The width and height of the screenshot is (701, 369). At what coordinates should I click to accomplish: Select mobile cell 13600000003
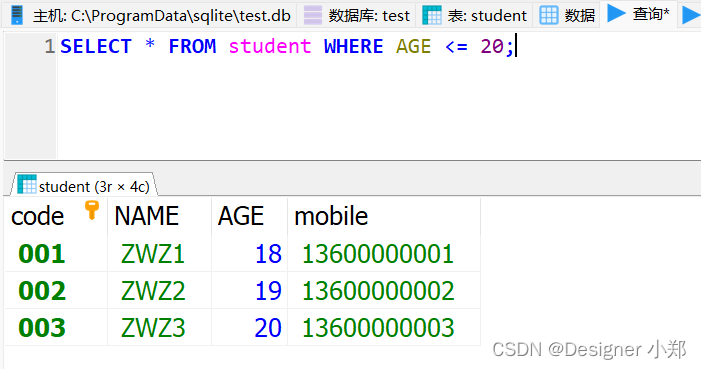[384, 327]
